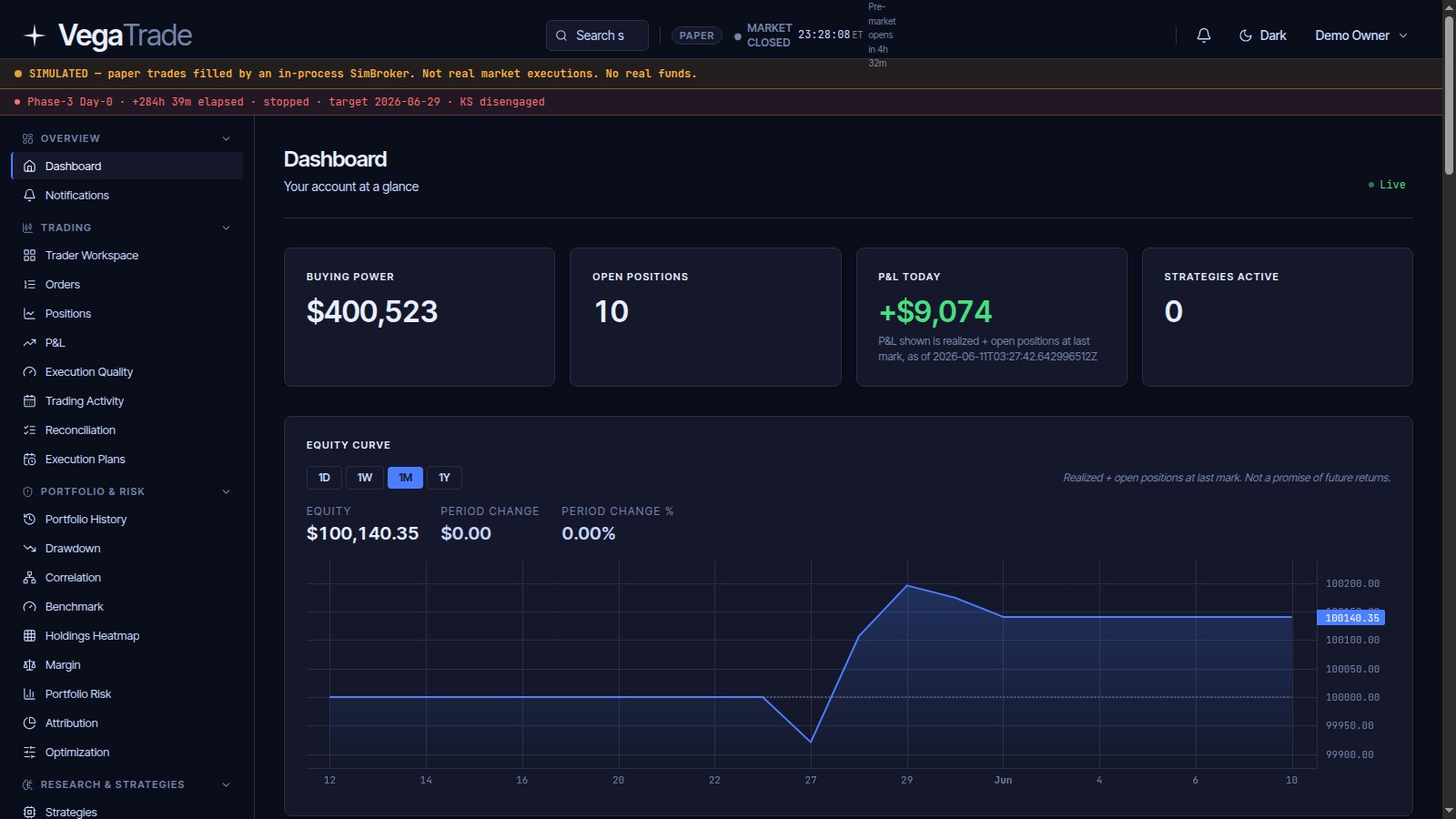Viewport: 1456px width, 819px height.
Task: Open the Optimization page
Action: pos(127,753)
